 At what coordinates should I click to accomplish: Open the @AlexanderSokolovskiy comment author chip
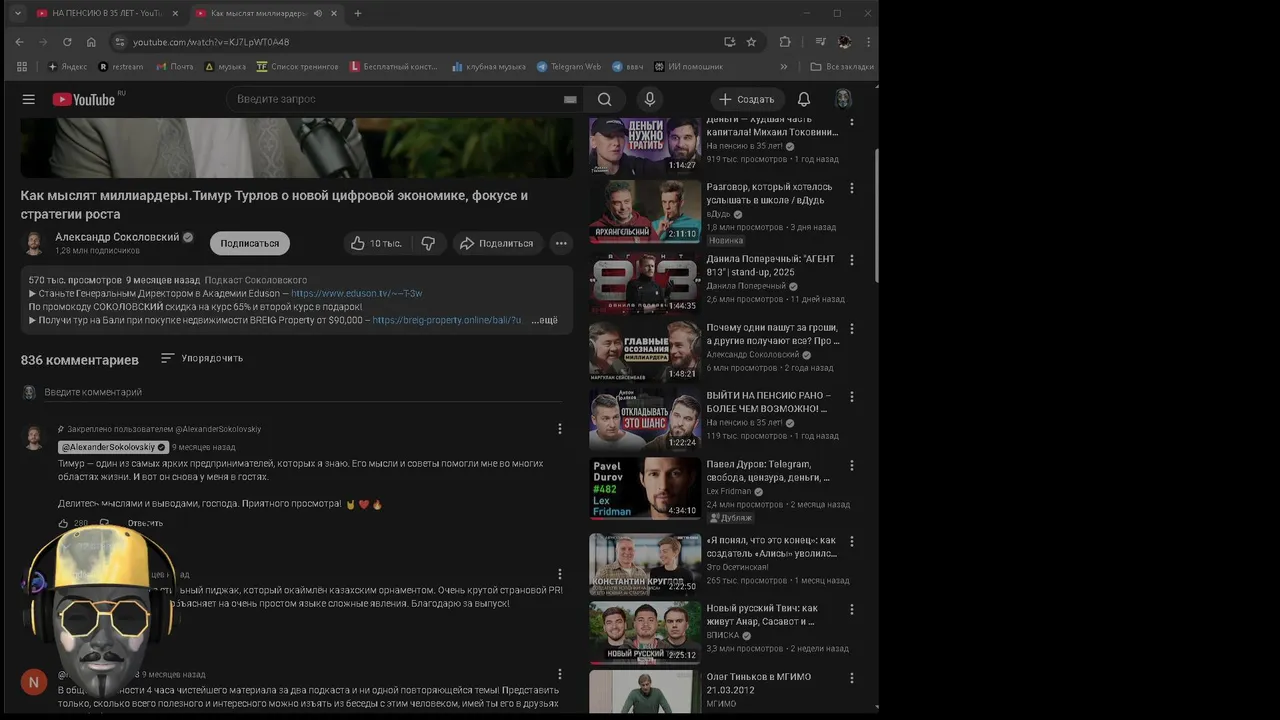click(x=113, y=447)
